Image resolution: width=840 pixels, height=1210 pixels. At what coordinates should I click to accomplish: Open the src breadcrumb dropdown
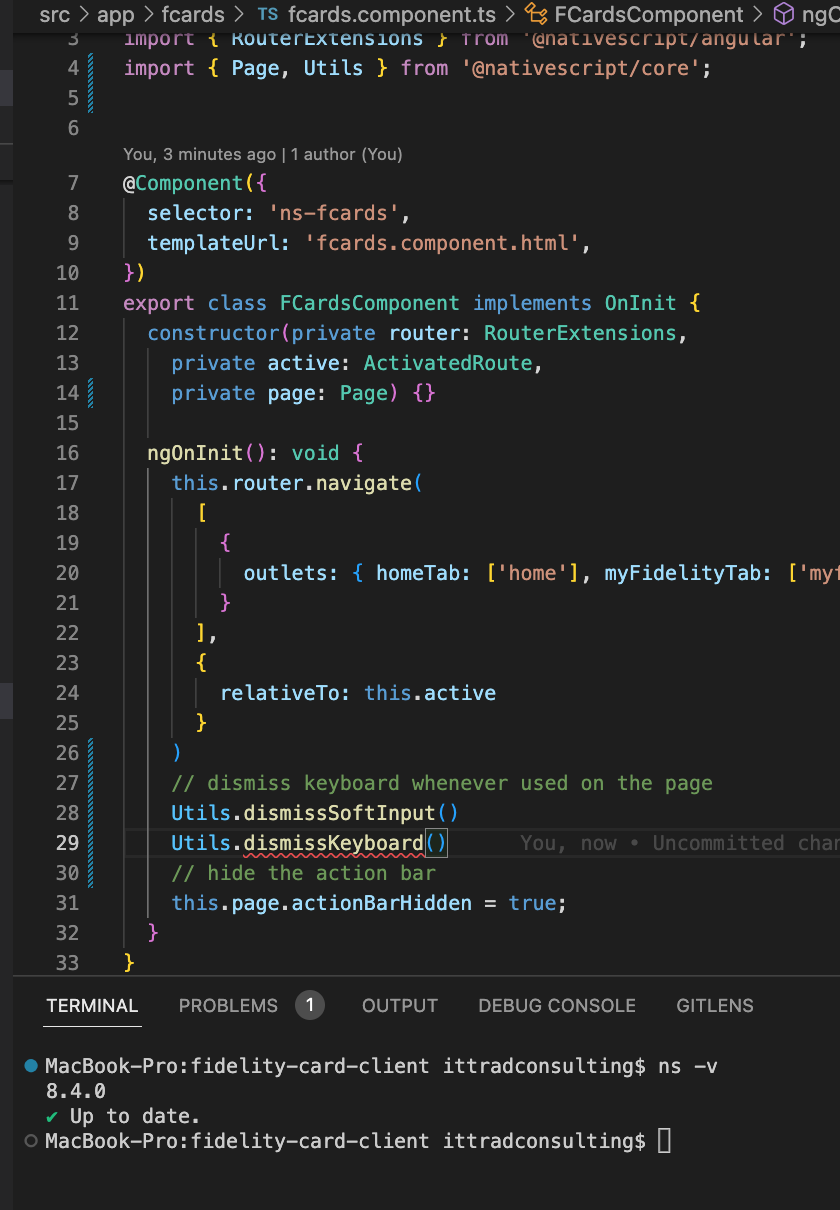tap(54, 15)
